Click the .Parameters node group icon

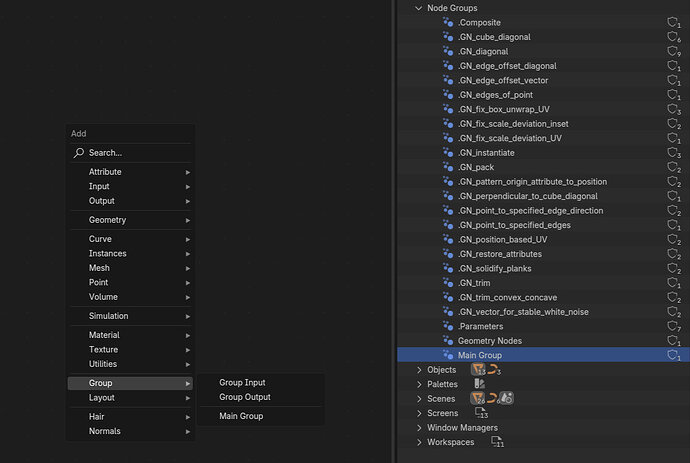click(448, 326)
